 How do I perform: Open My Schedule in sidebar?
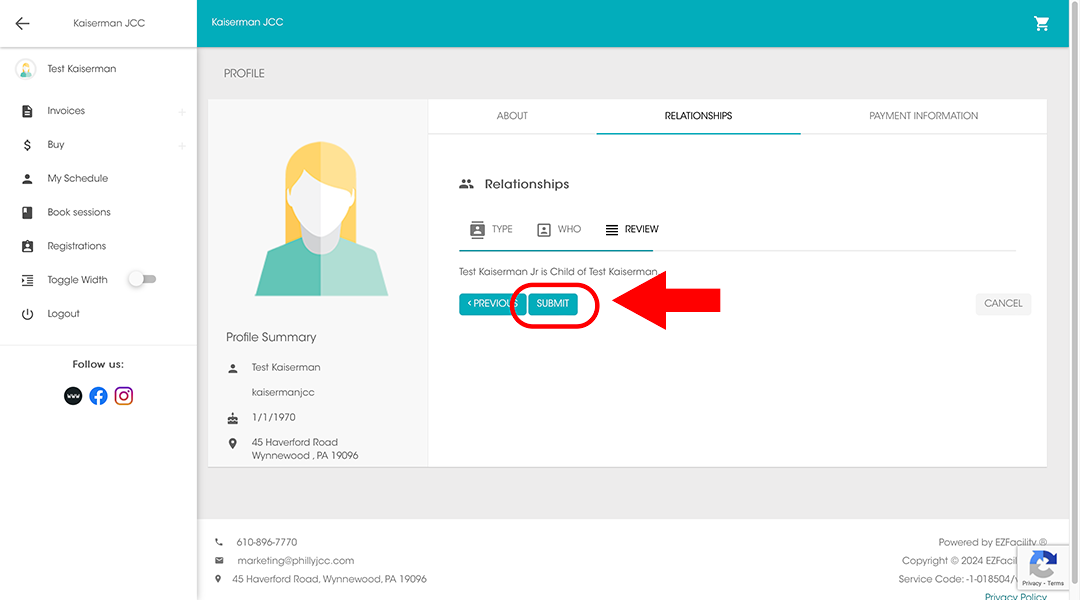[77, 178]
